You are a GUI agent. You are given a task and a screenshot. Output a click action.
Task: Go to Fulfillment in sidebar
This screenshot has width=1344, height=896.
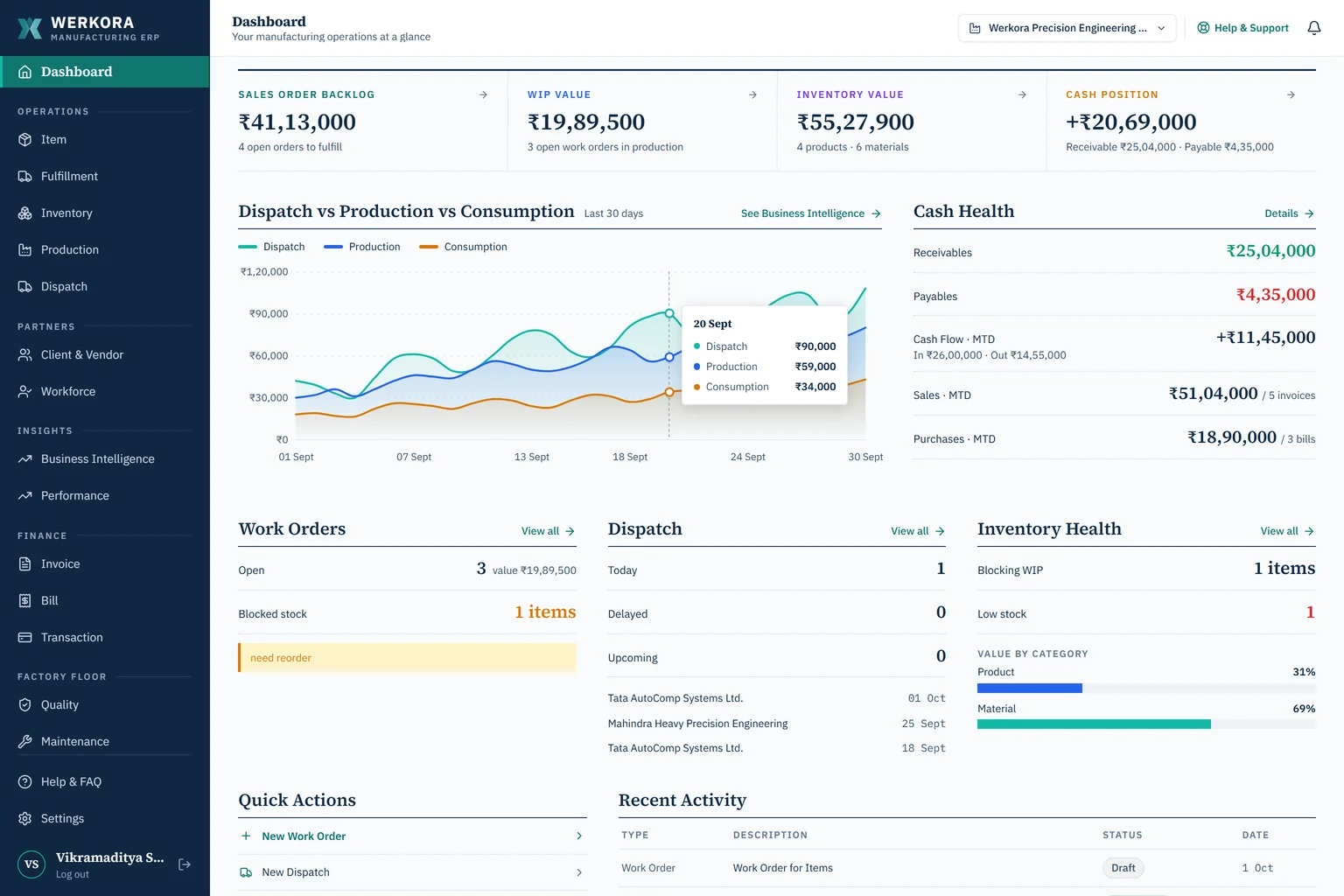click(105, 177)
